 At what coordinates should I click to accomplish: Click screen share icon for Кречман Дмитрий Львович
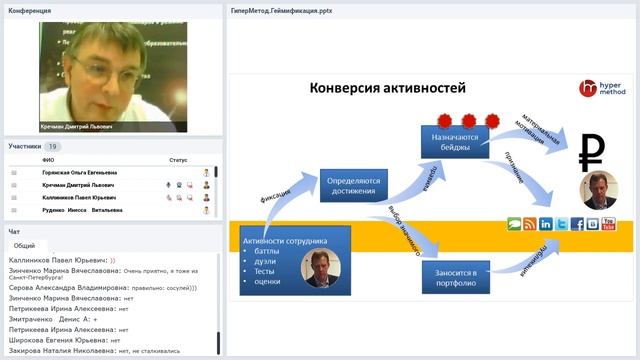[x=190, y=185]
